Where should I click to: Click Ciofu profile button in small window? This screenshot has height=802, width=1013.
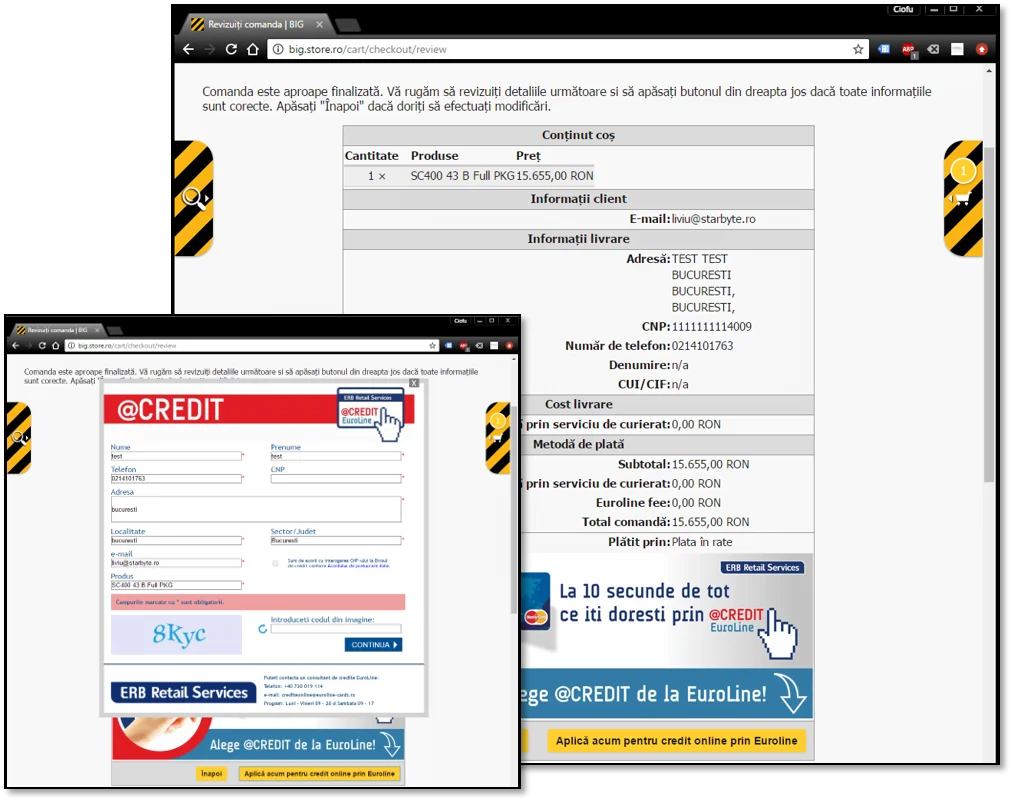pyautogui.click(x=460, y=321)
